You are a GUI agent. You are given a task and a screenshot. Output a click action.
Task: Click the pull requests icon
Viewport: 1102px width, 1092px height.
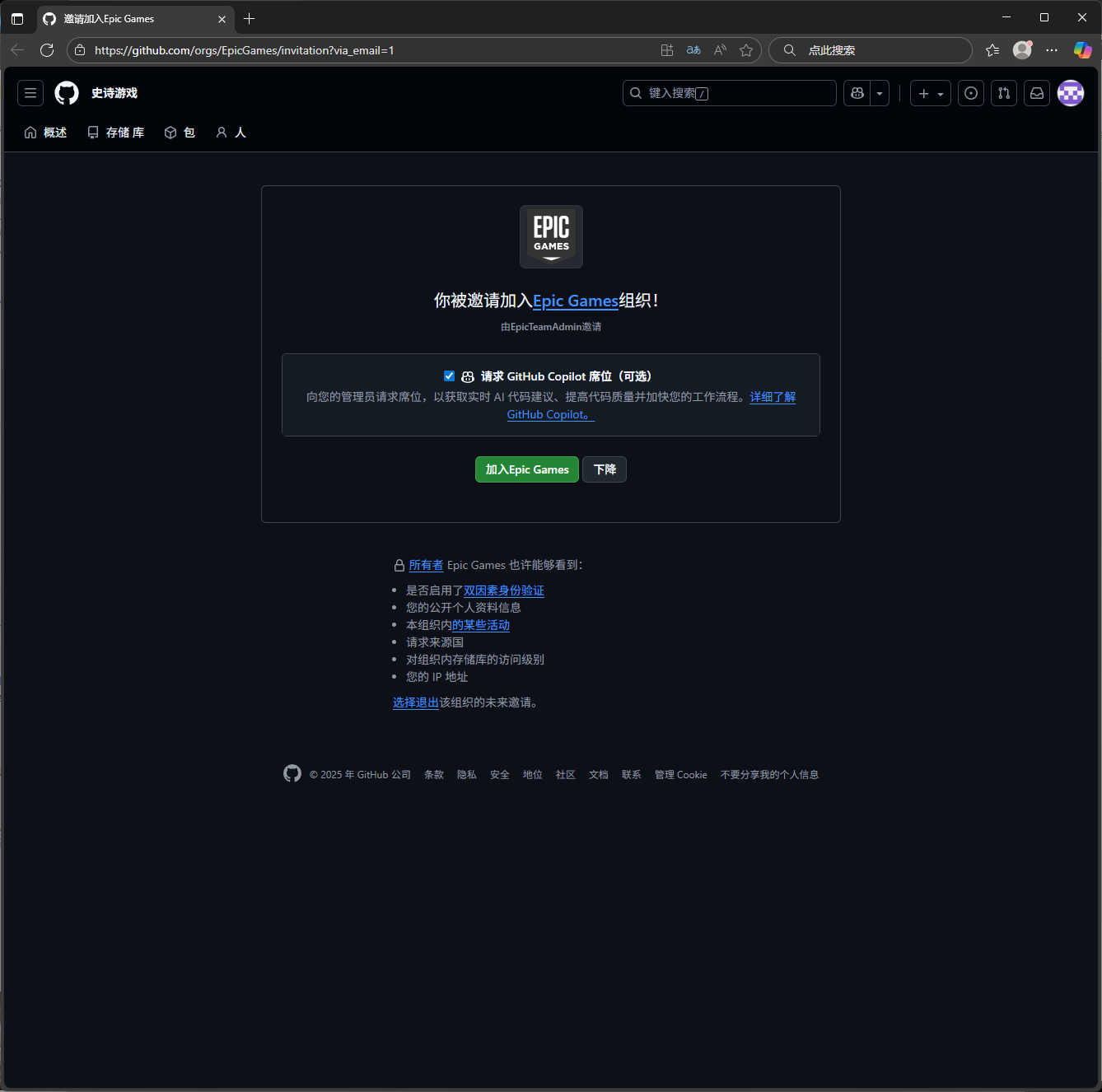(1003, 93)
